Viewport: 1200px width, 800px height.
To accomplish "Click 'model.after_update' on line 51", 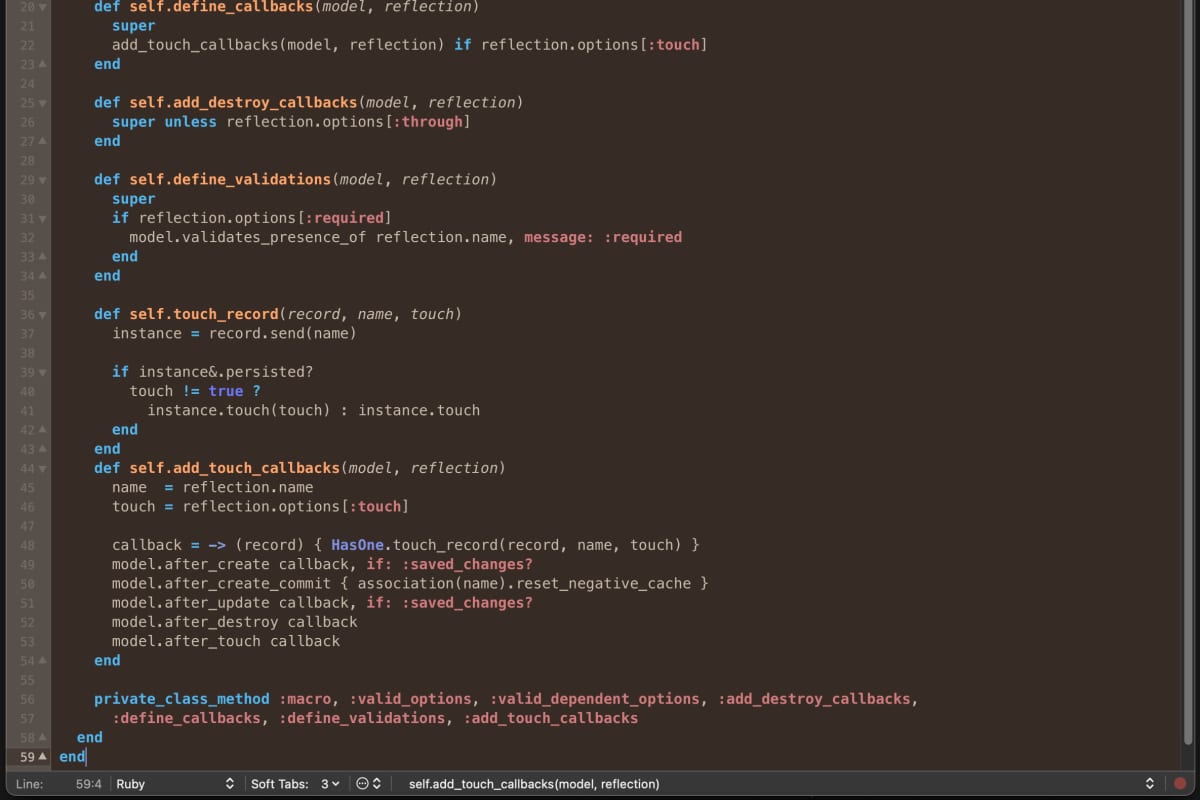I will (x=191, y=603).
